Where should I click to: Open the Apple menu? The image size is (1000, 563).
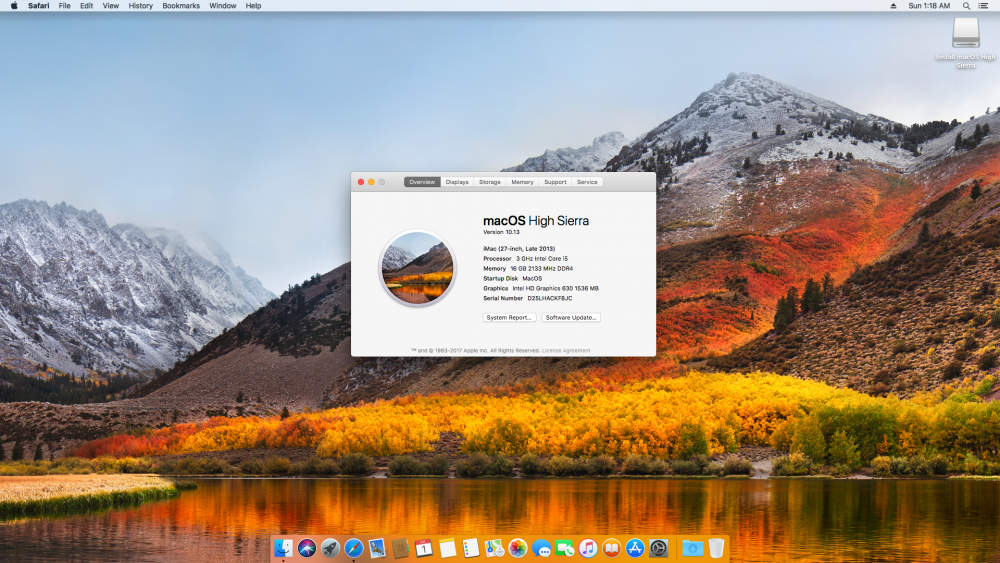(14, 6)
